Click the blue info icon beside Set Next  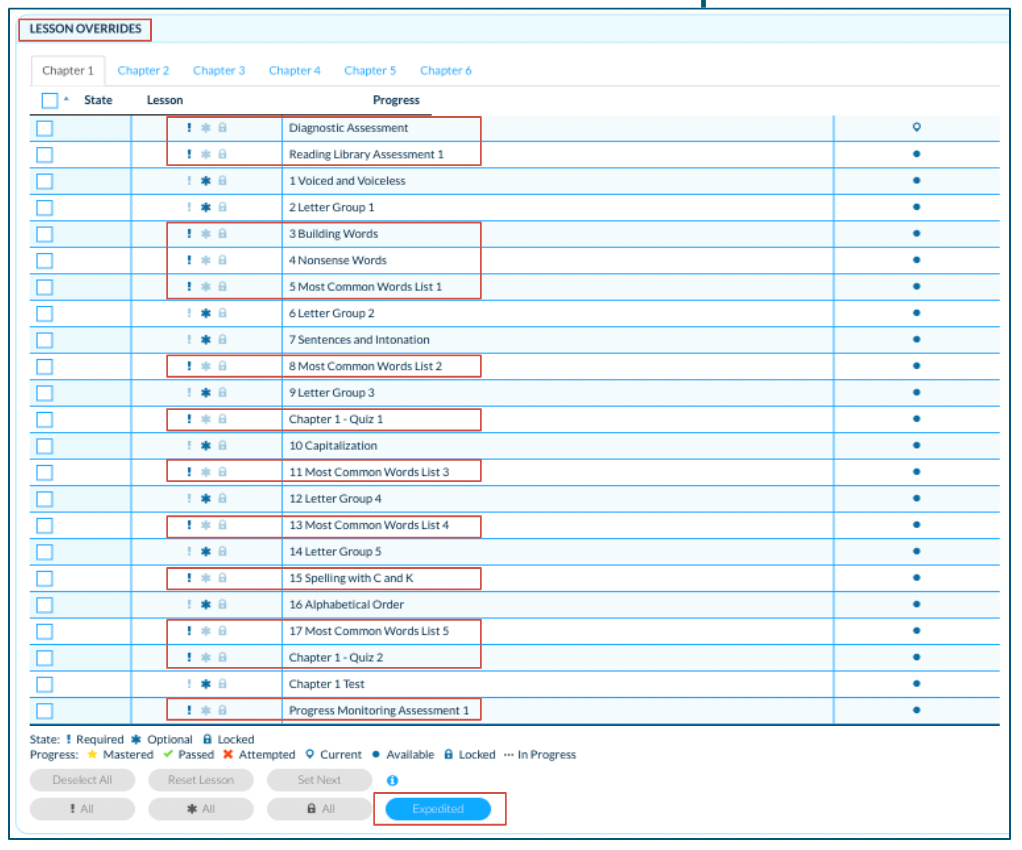coord(392,780)
